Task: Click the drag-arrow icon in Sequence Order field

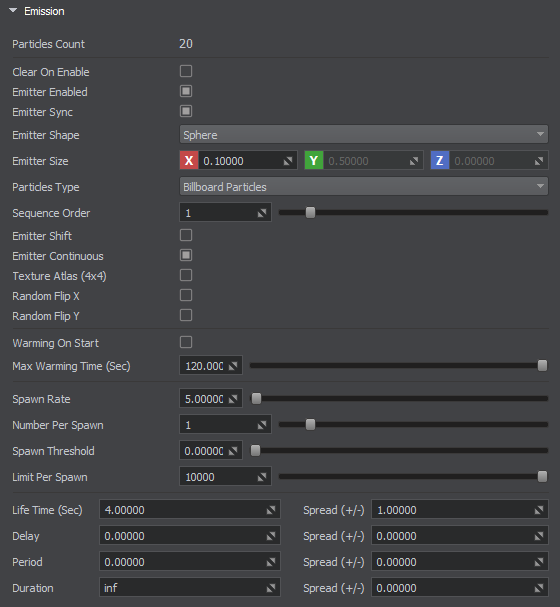Action: pos(262,213)
